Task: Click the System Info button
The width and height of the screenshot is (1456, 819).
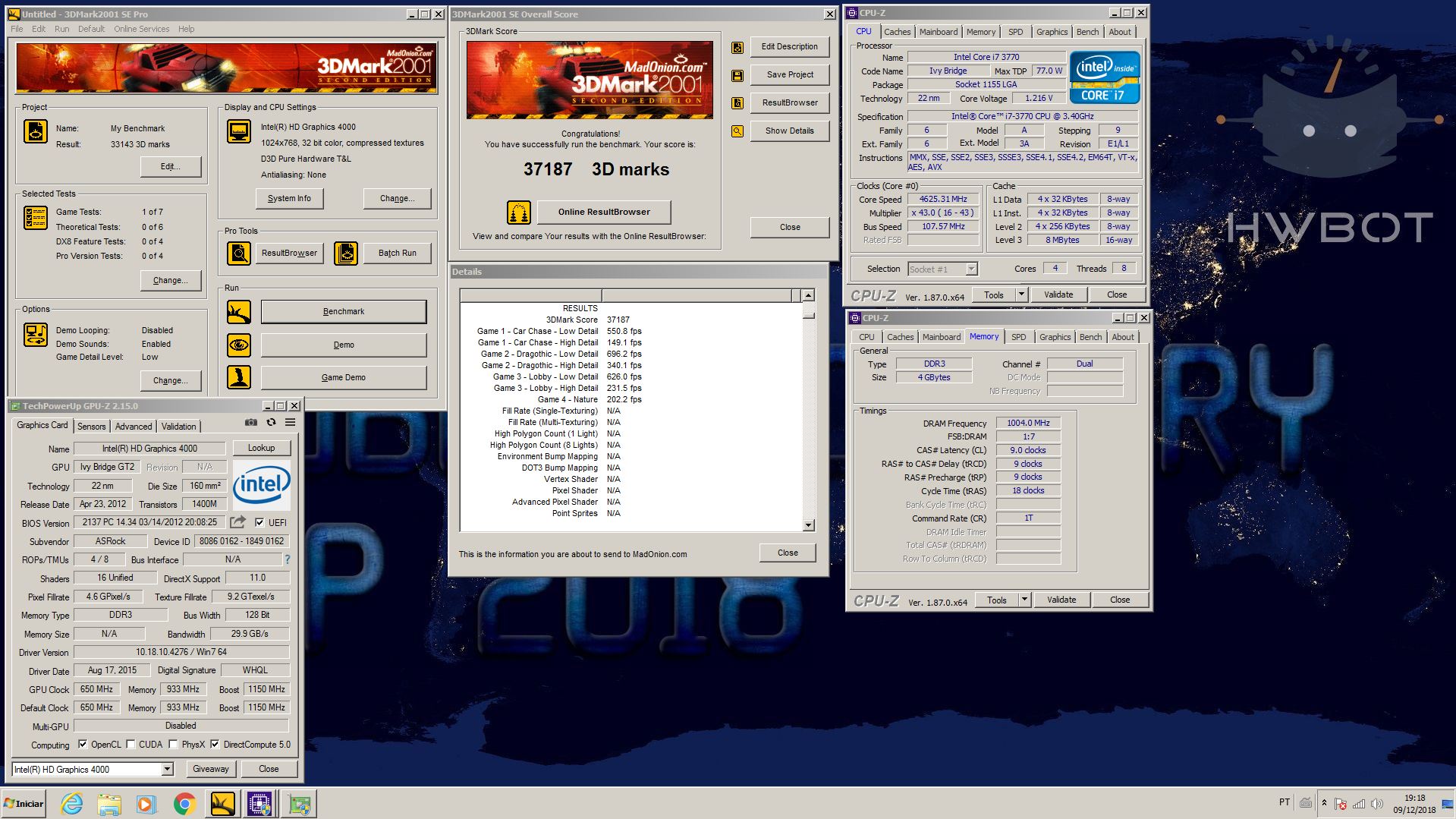Action: pyautogui.click(x=289, y=198)
